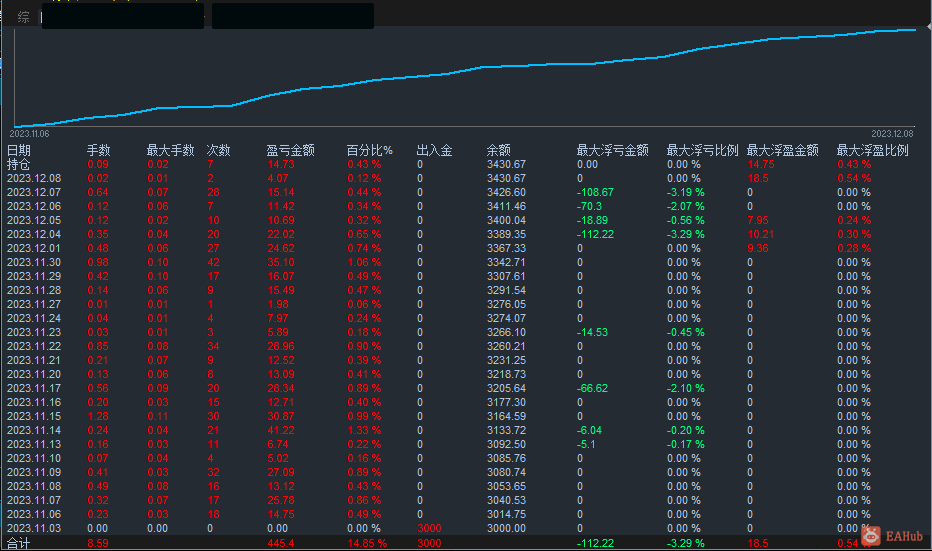The height and width of the screenshot is (551, 932).
Task: Select the 2023.11.16 date row
Action: point(34,402)
